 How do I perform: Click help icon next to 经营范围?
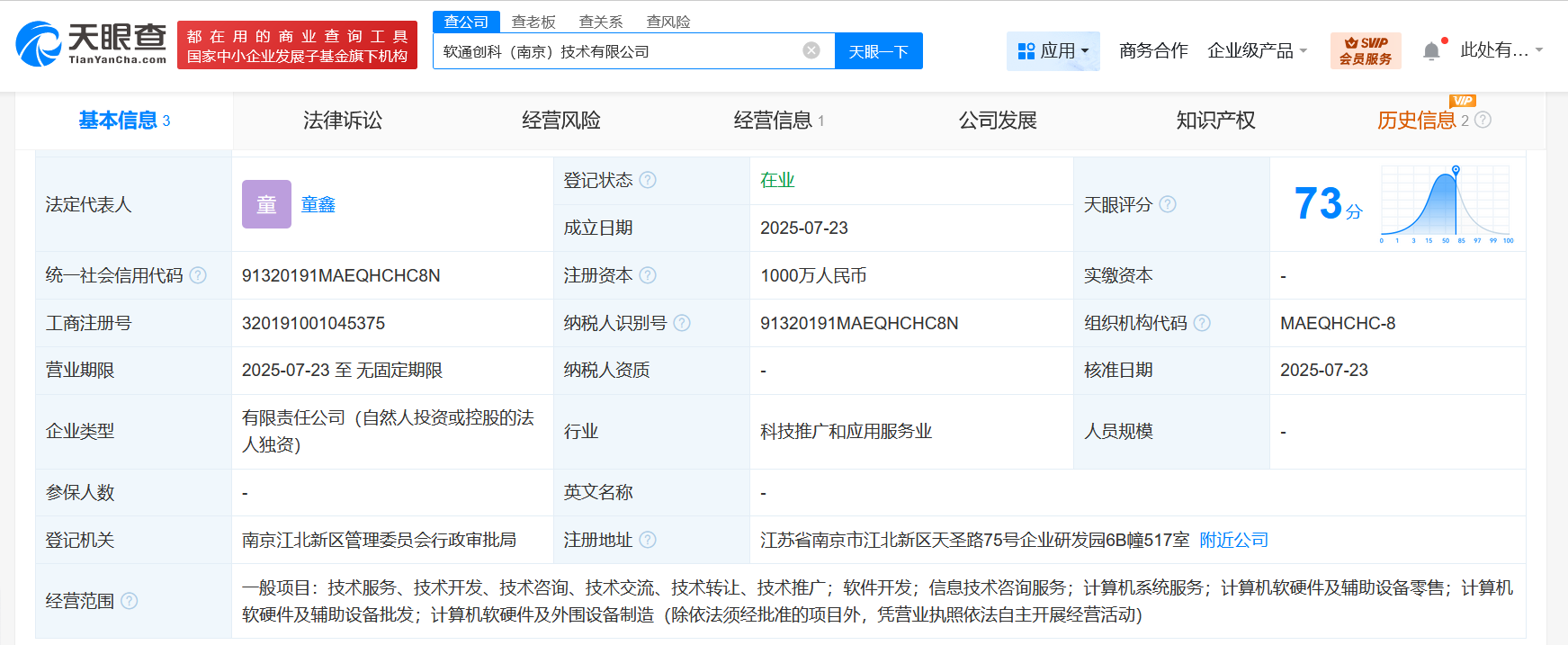coord(130,601)
